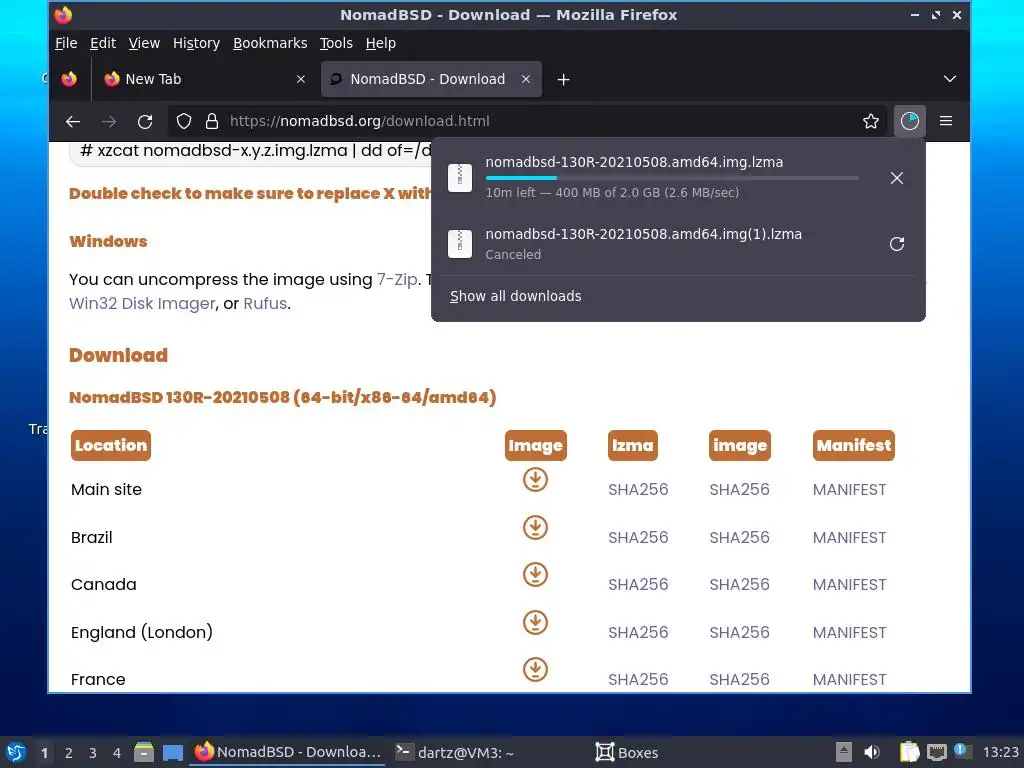Reload the NomadBSD download page
The height and width of the screenshot is (768, 1024).
click(x=145, y=121)
